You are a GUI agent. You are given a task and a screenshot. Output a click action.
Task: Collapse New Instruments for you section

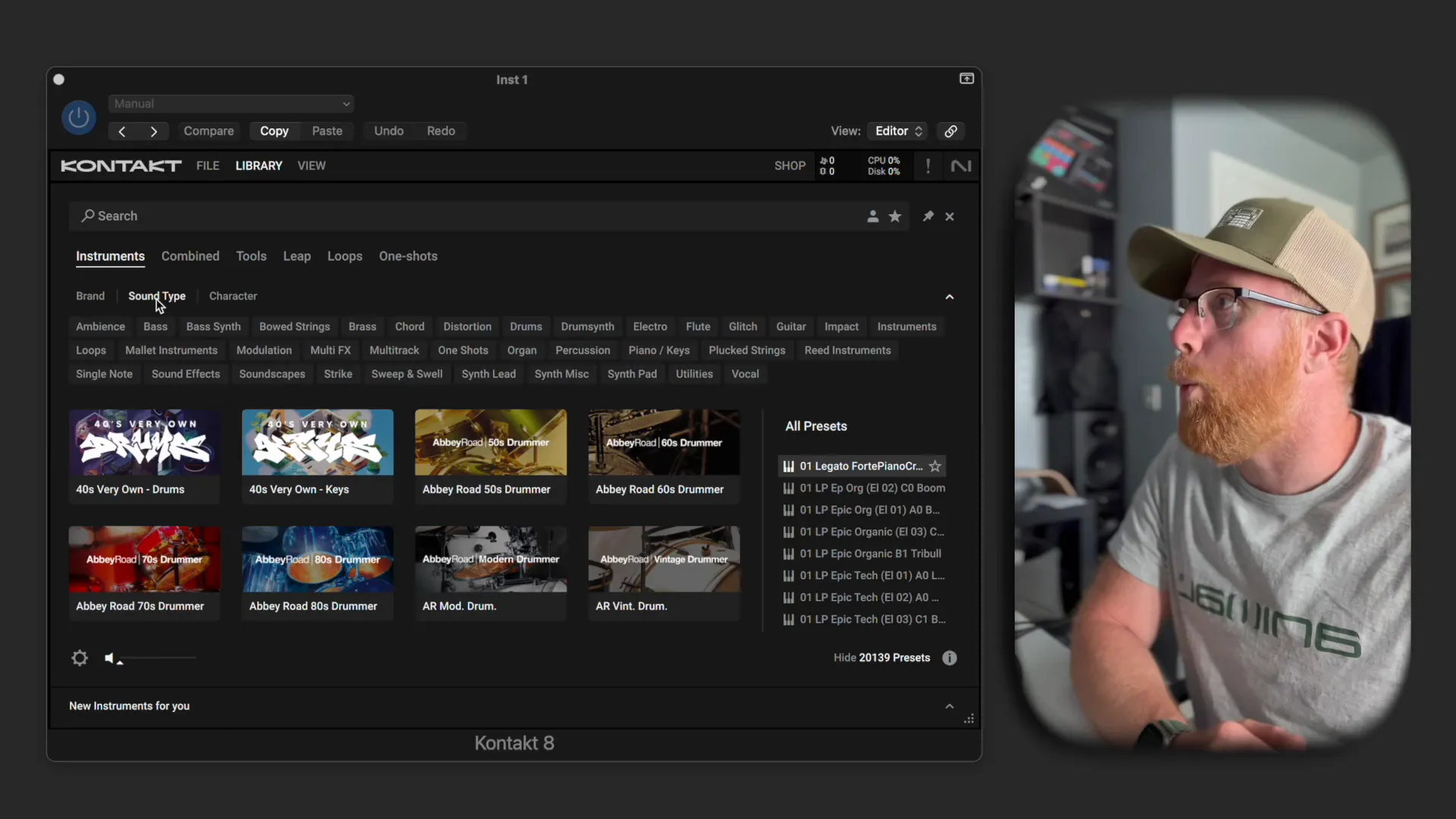point(949,706)
